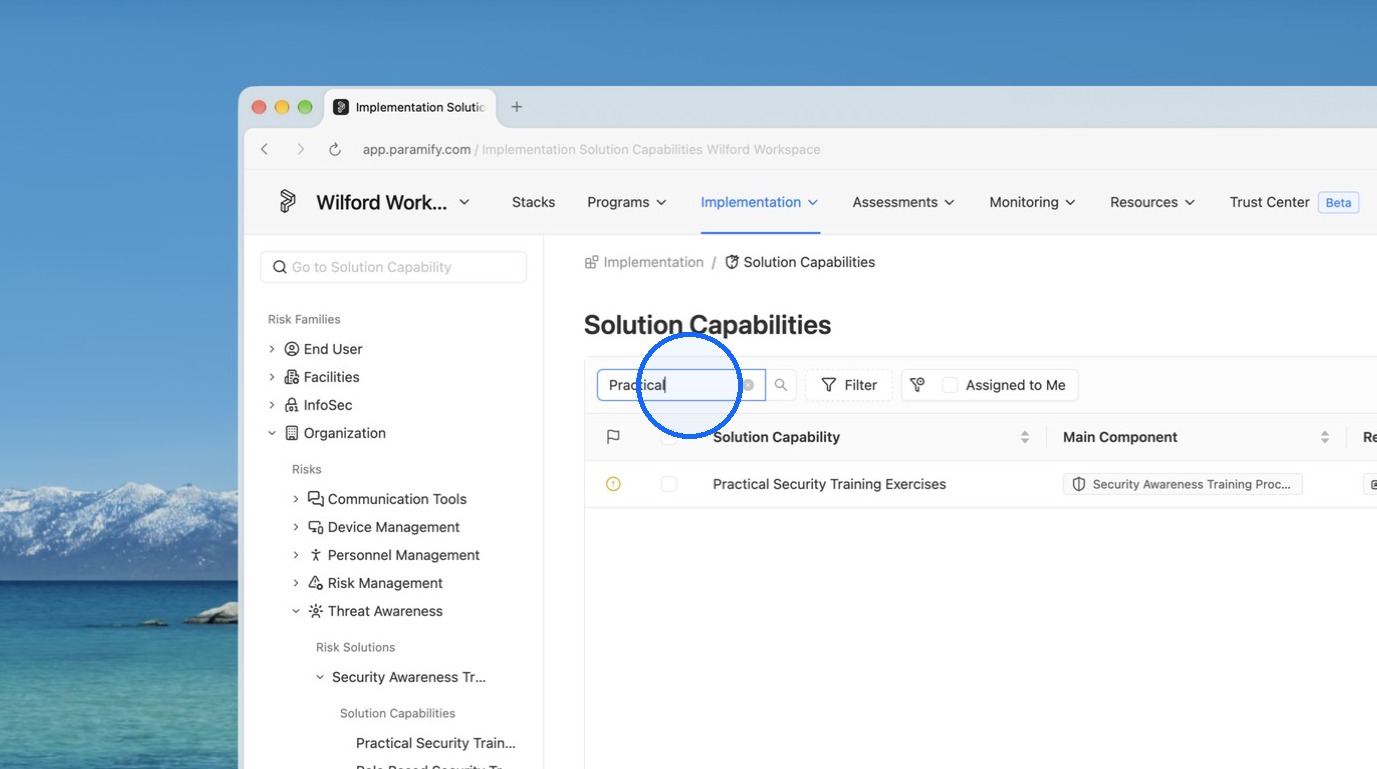Expand Personnel Management tree node
This screenshot has height=769, width=1377.
[296, 555]
